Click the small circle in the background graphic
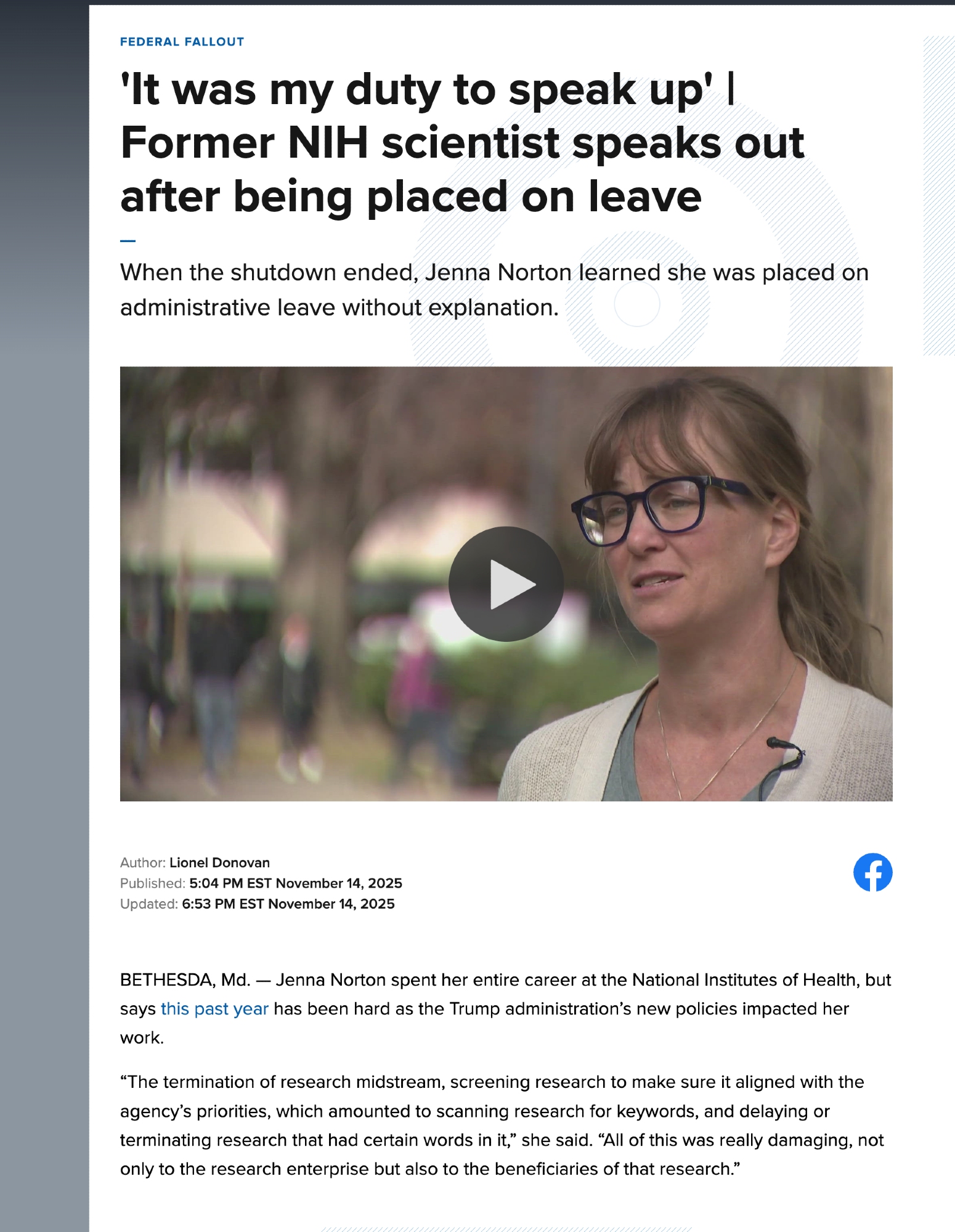955x1232 pixels. point(637,304)
